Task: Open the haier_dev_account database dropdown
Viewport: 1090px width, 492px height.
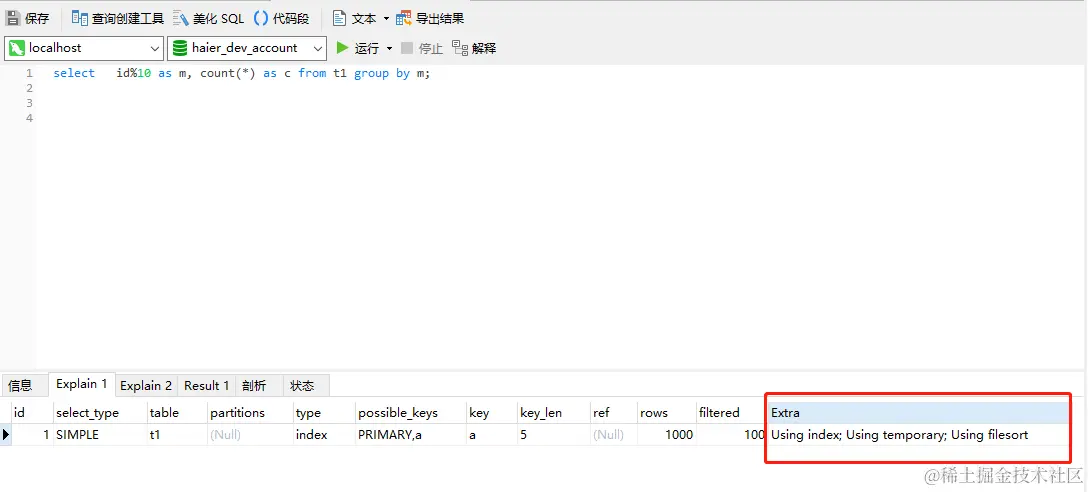Action: (x=247, y=48)
